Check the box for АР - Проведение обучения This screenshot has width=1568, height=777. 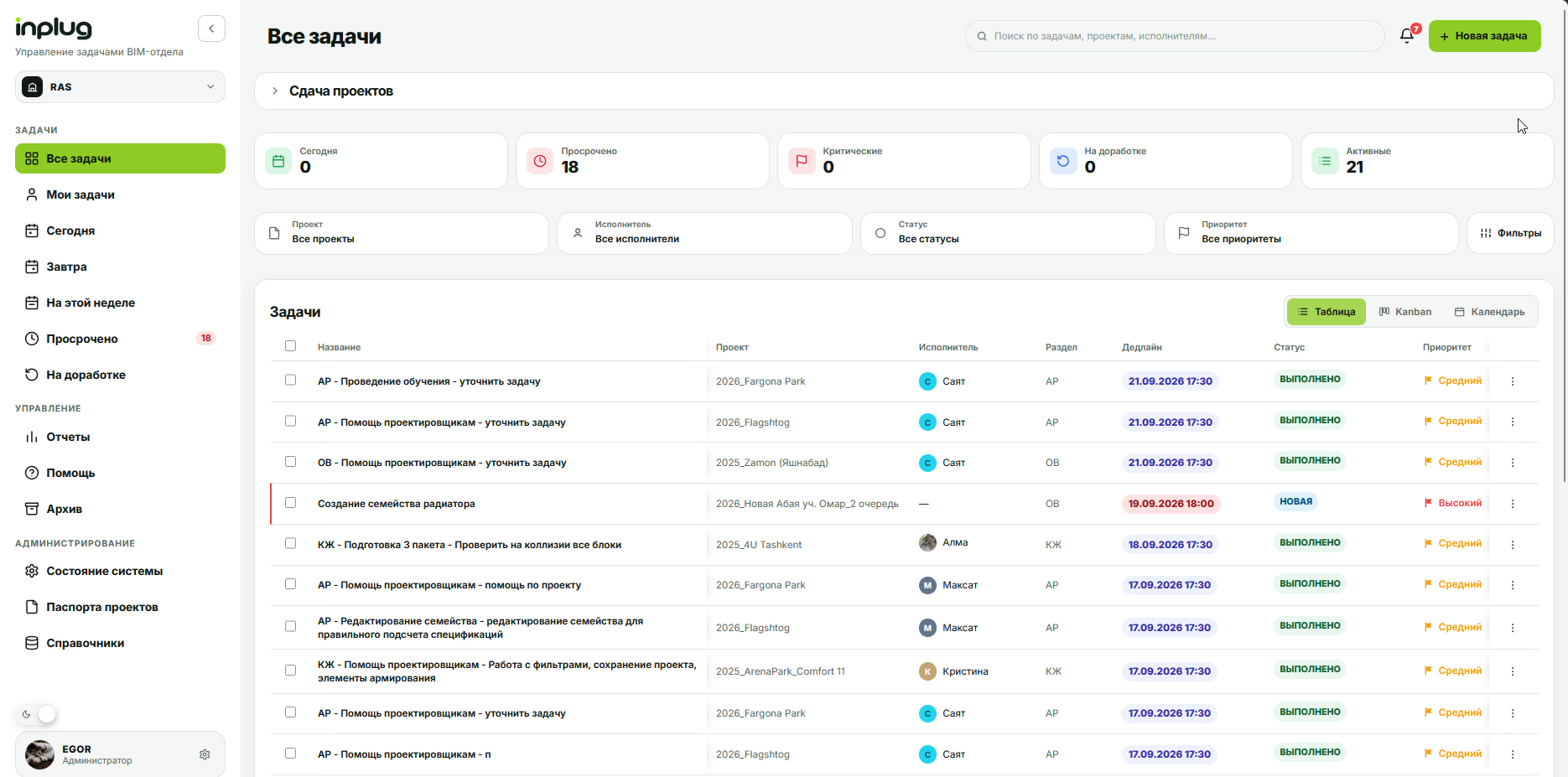[290, 380]
